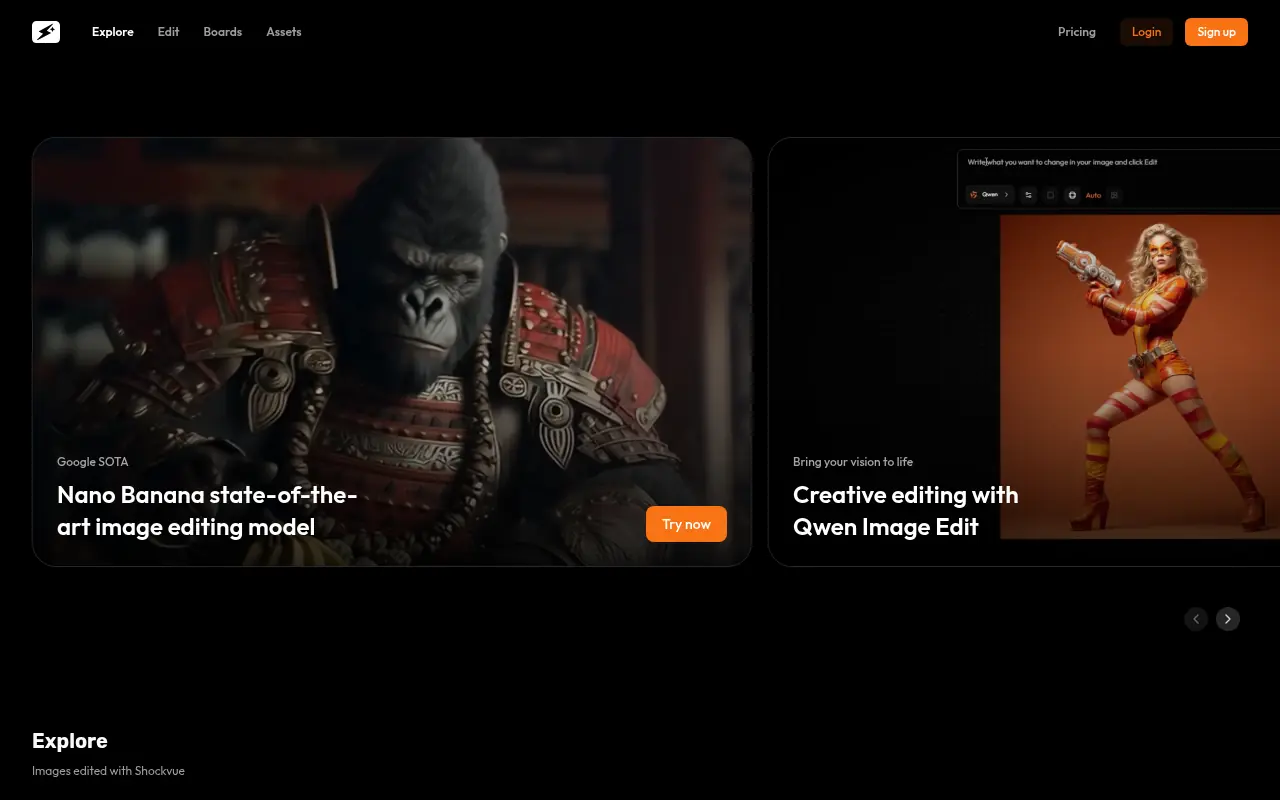Switch to the Assets tab
The image size is (1280, 800).
tap(283, 31)
